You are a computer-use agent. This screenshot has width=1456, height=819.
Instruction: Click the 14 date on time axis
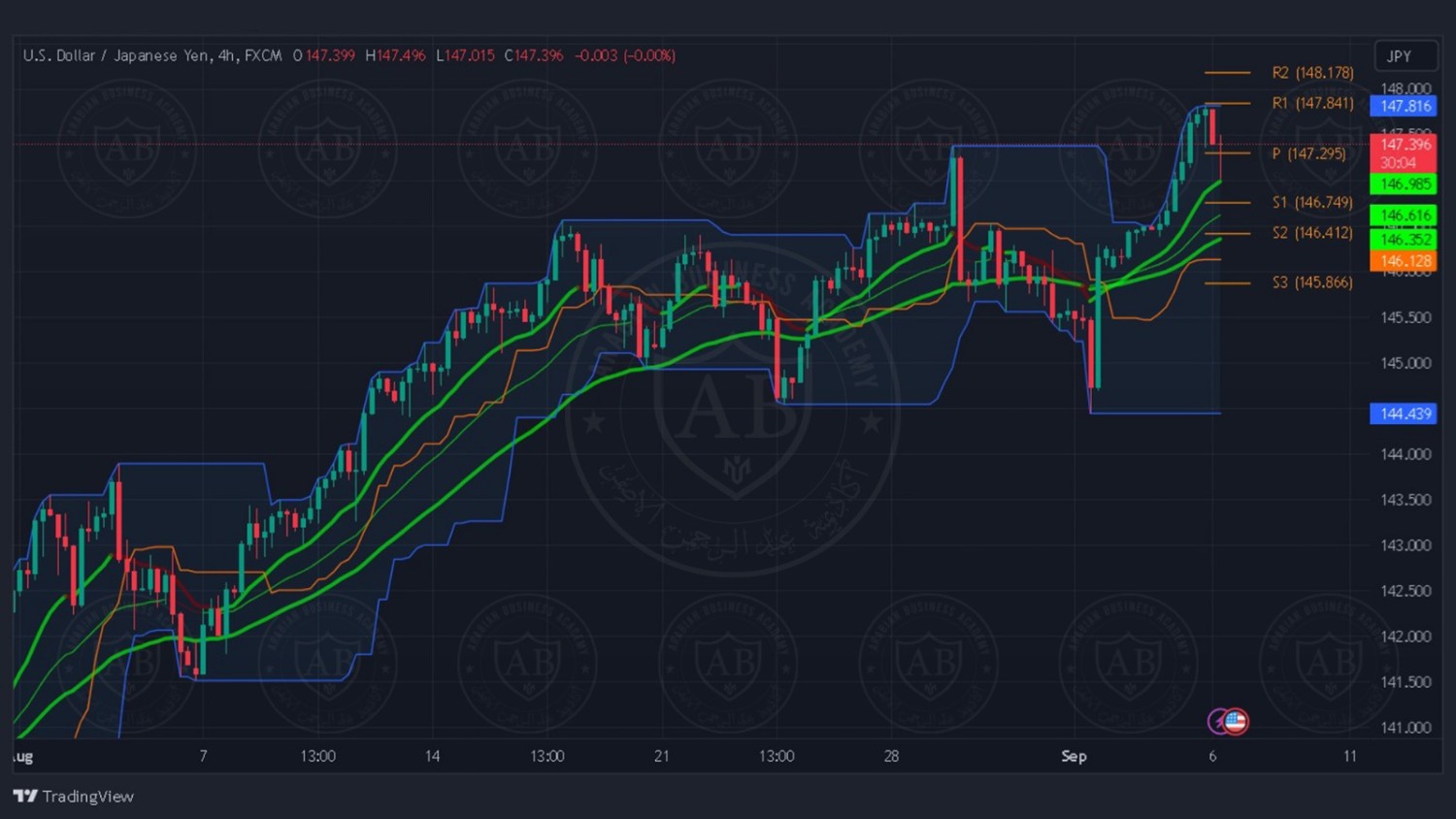click(432, 756)
